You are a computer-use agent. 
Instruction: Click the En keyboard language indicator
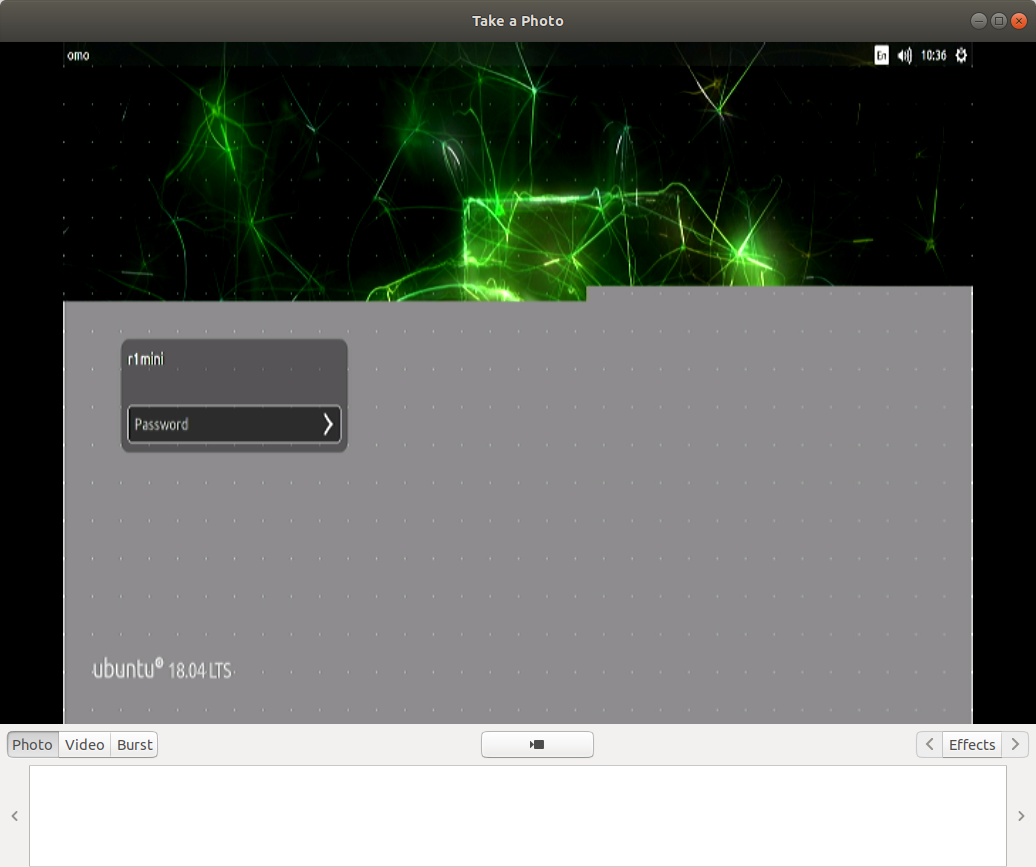click(881, 55)
